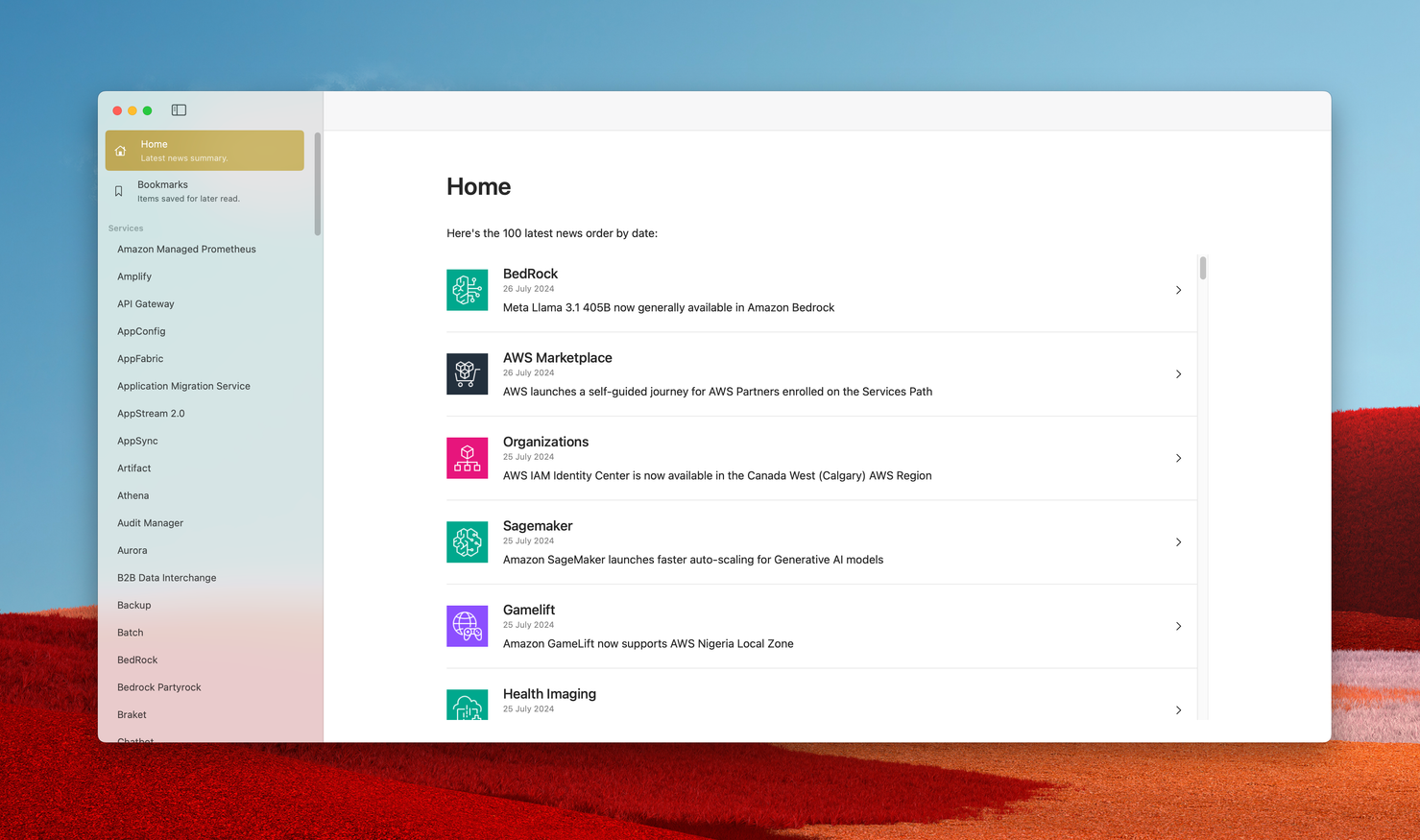Image resolution: width=1420 pixels, height=840 pixels.
Task: Select AppFabric service
Action: [x=140, y=359]
